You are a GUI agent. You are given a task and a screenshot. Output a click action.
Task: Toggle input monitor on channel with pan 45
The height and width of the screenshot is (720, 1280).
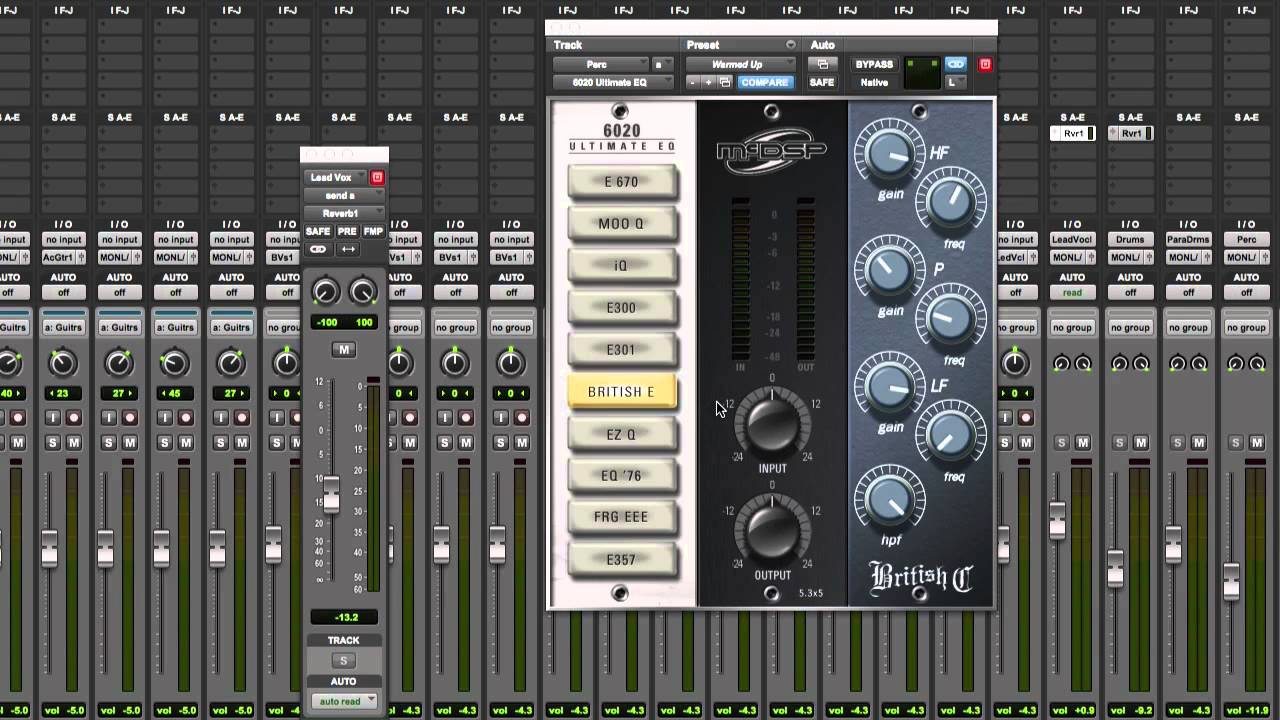coord(164,417)
